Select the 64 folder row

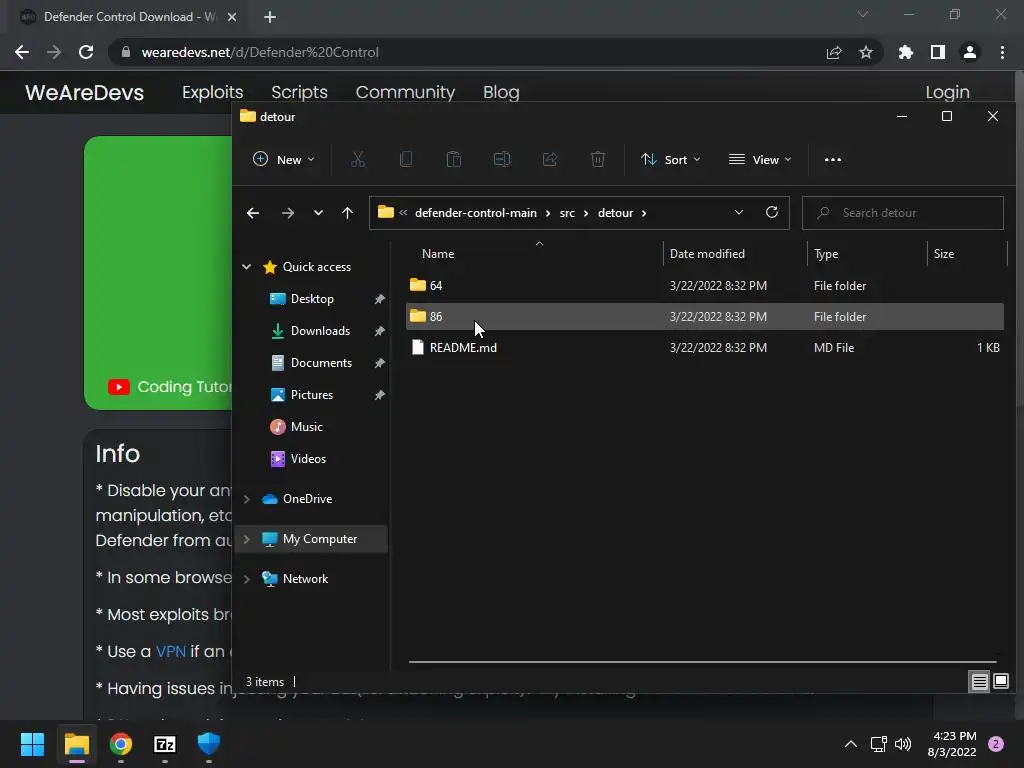click(705, 285)
